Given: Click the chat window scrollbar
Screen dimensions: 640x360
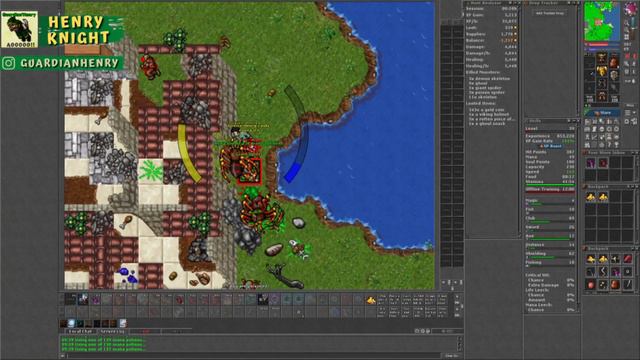Looking at the screenshot, I should (x=460, y=344).
